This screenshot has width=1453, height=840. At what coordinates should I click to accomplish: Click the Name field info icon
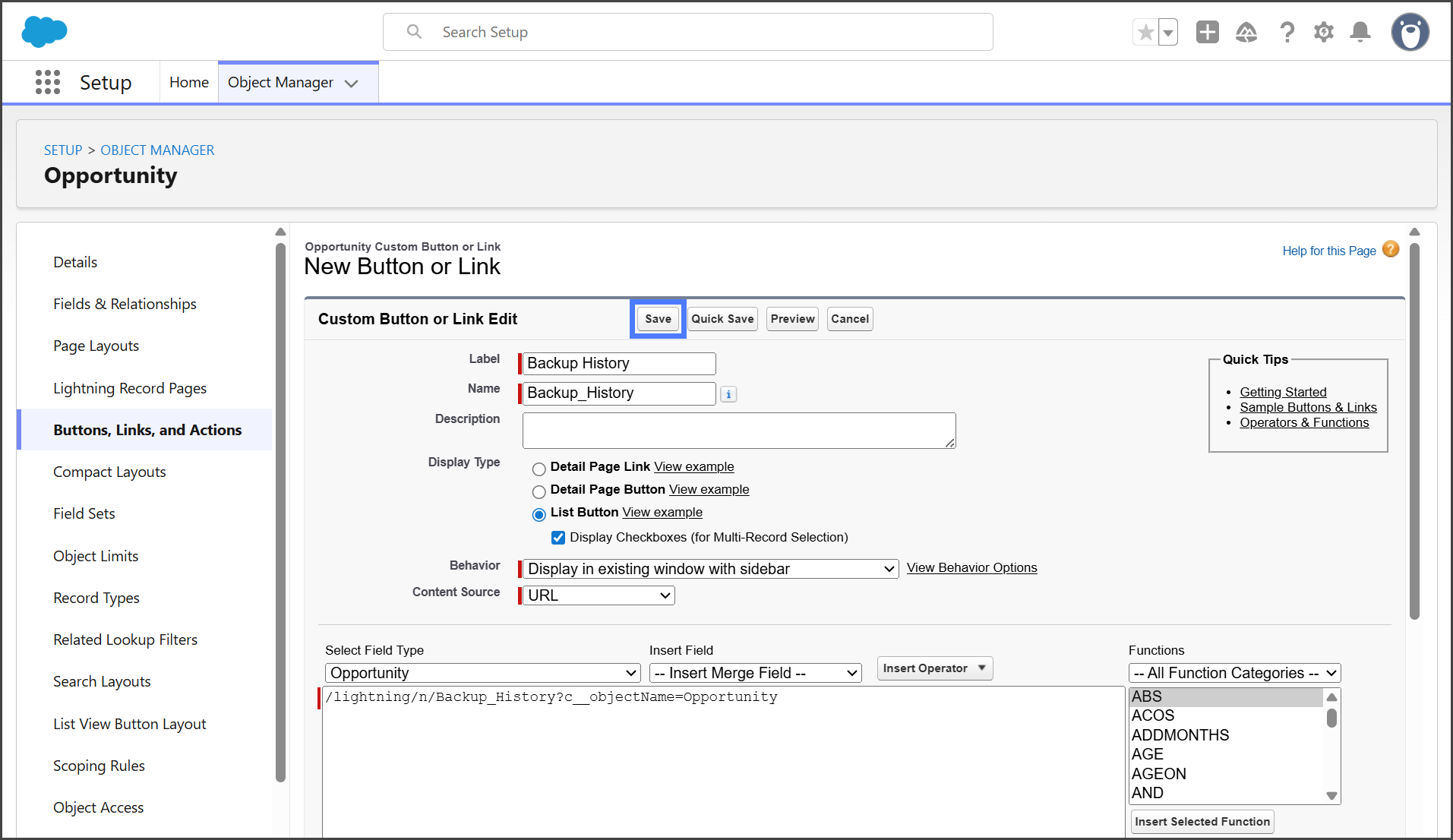coord(728,394)
